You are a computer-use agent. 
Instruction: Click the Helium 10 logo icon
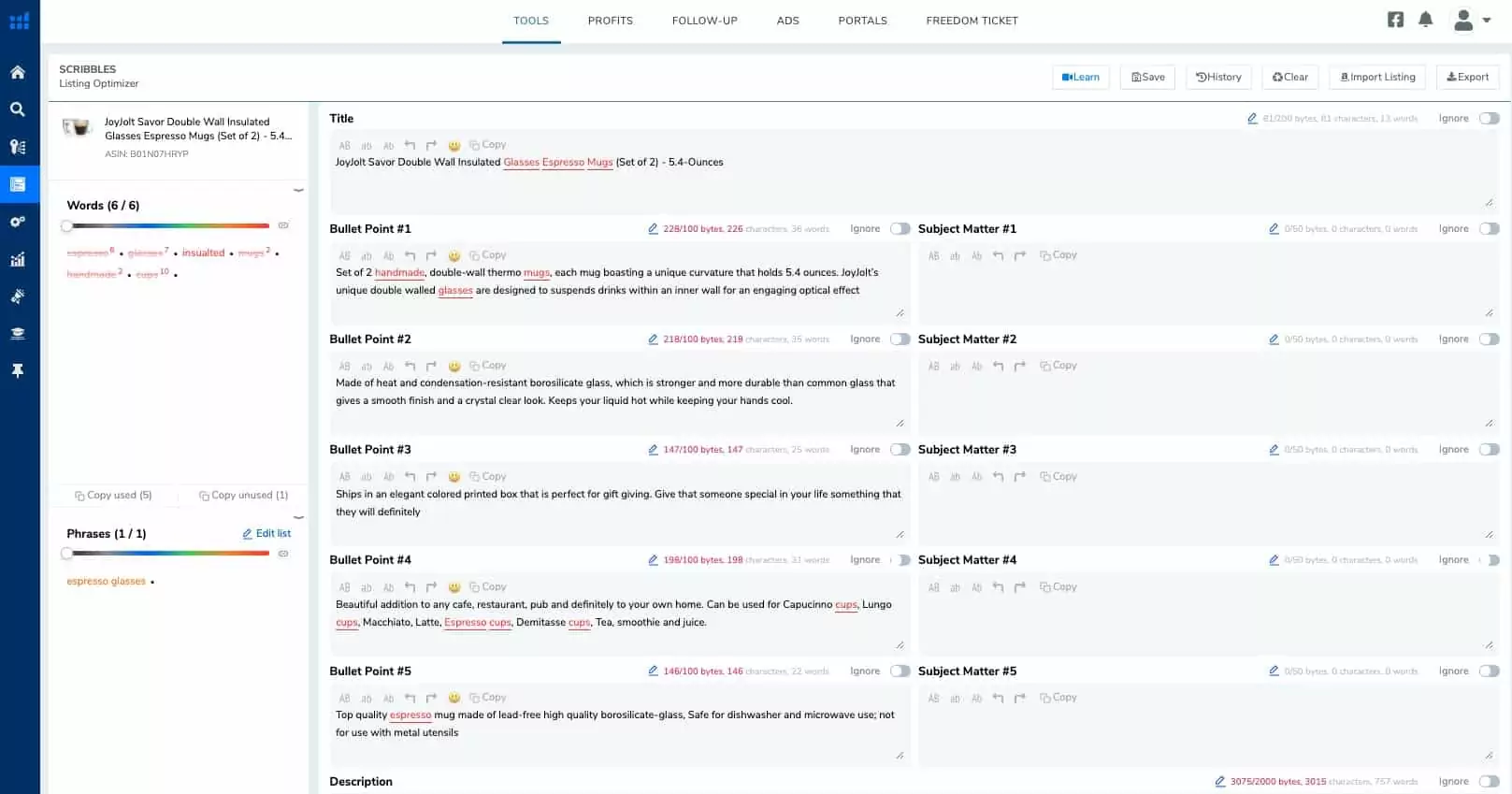point(20,21)
